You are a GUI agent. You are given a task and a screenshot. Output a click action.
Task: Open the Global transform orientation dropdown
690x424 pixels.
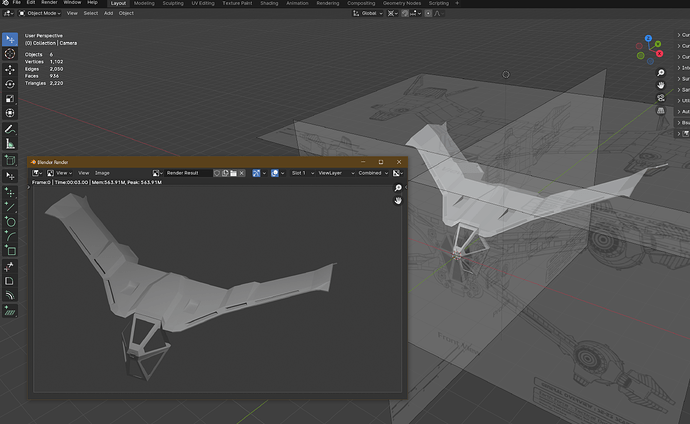point(368,14)
